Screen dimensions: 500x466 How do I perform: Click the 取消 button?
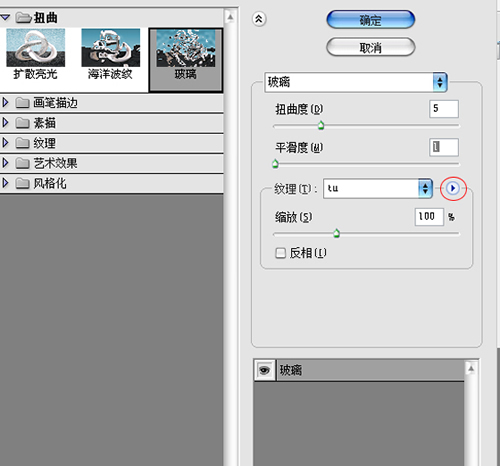pos(371,47)
